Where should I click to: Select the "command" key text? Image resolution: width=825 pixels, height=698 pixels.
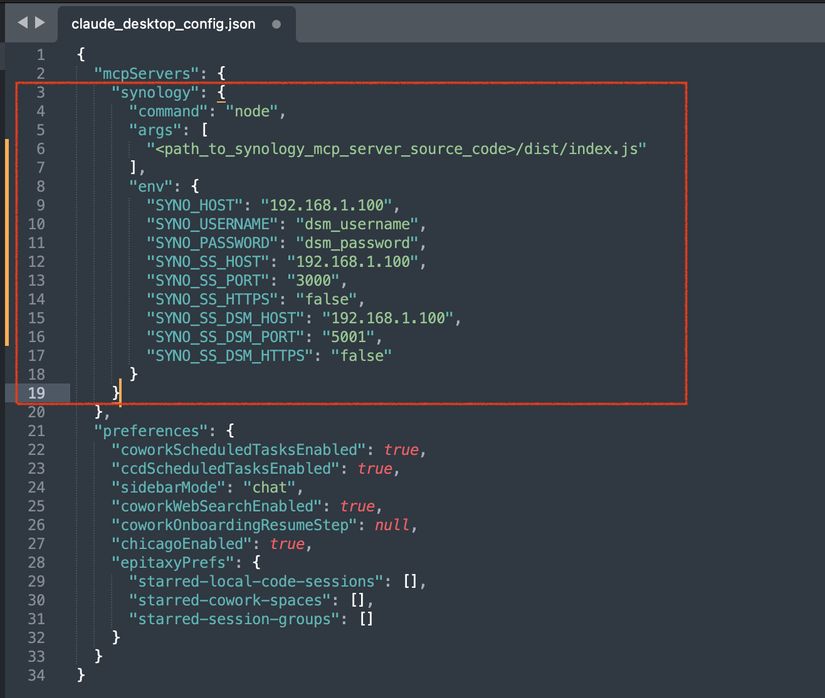click(x=168, y=111)
